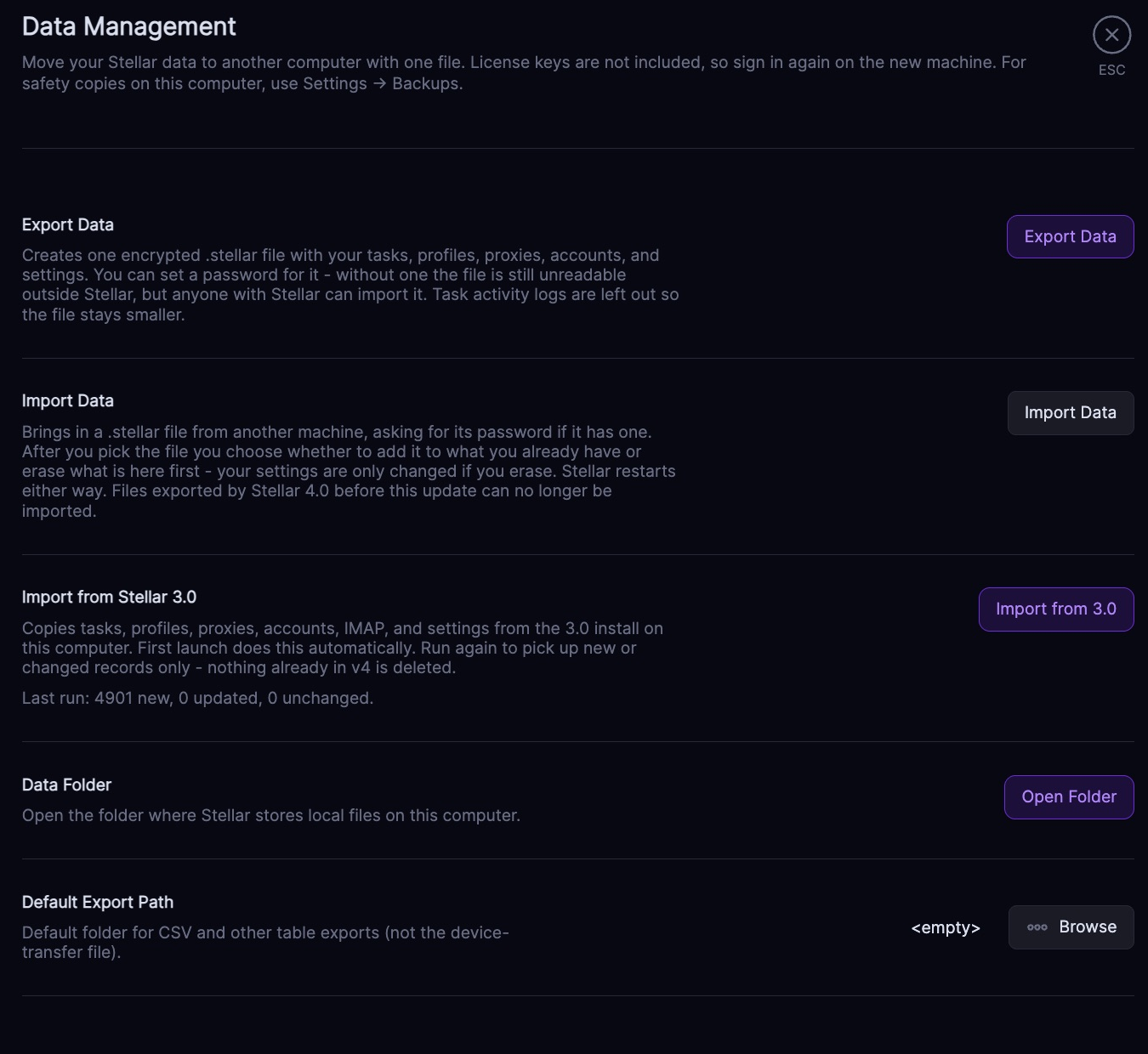Browse for a default export path
The image size is (1148, 1054).
coord(1071,927)
